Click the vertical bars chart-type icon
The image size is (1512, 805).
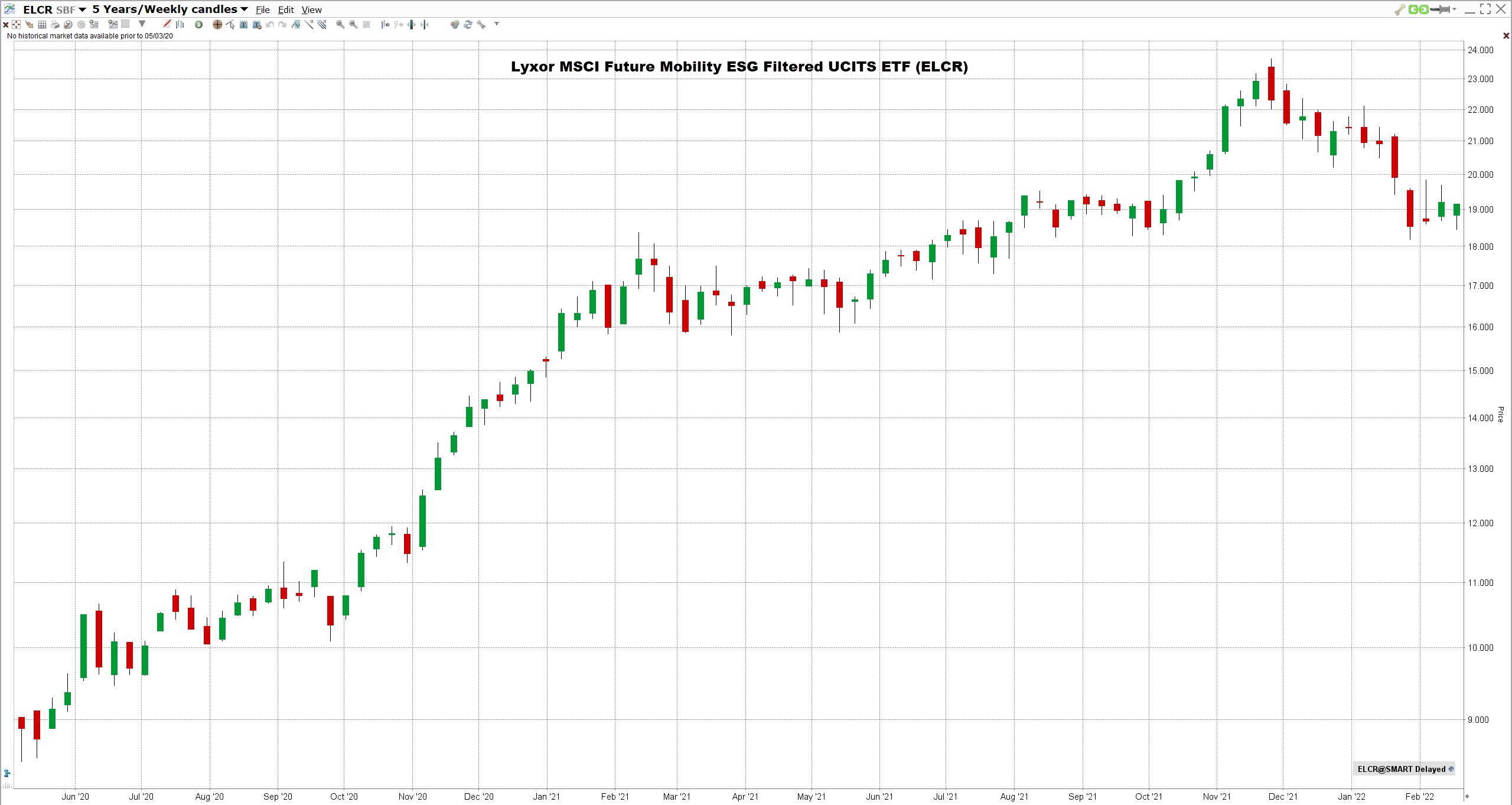180,24
